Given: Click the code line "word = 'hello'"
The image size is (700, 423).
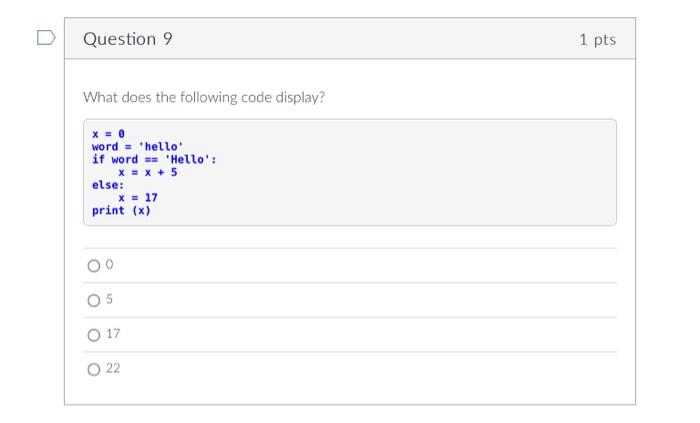Looking at the screenshot, I should 138,146.
